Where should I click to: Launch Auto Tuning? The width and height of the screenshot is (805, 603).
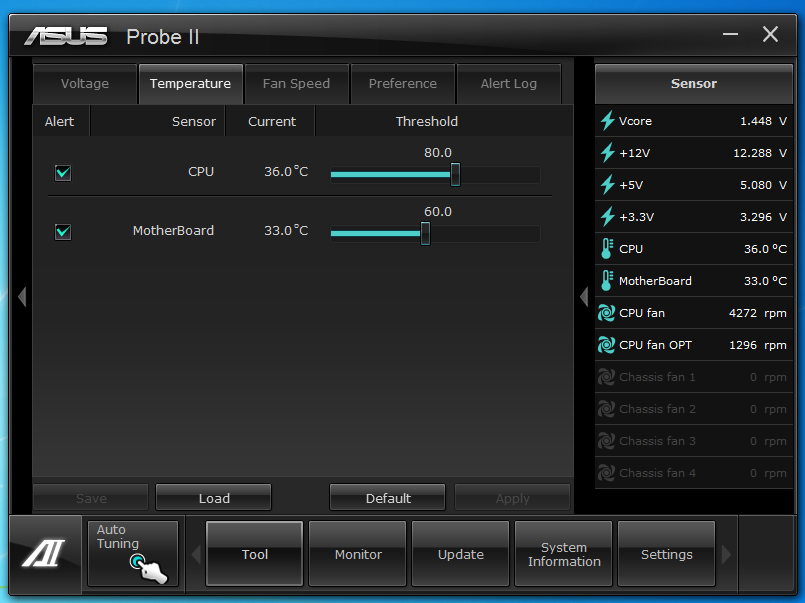(x=133, y=554)
